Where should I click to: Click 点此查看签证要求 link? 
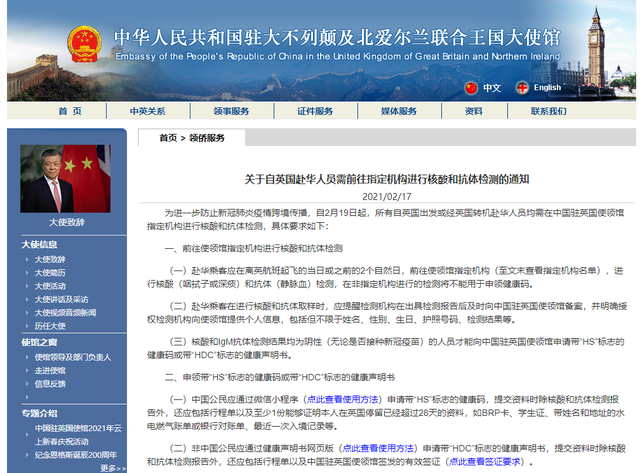click(485, 462)
